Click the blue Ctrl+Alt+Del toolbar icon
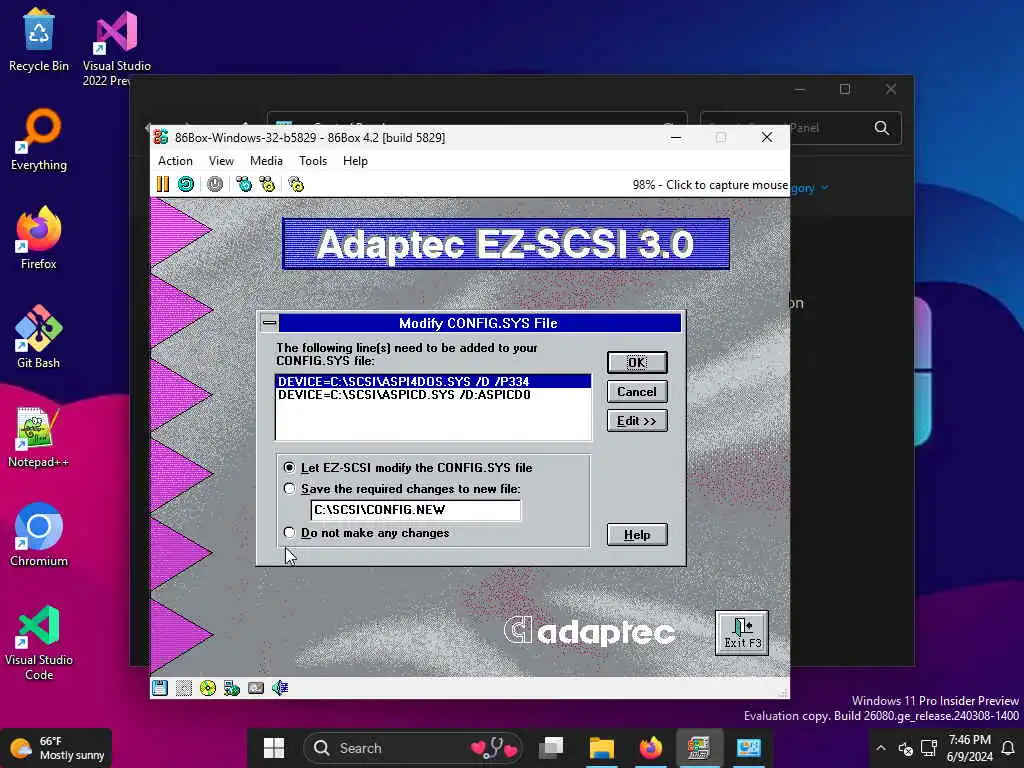Image resolution: width=1024 pixels, height=768 pixels. (244, 184)
